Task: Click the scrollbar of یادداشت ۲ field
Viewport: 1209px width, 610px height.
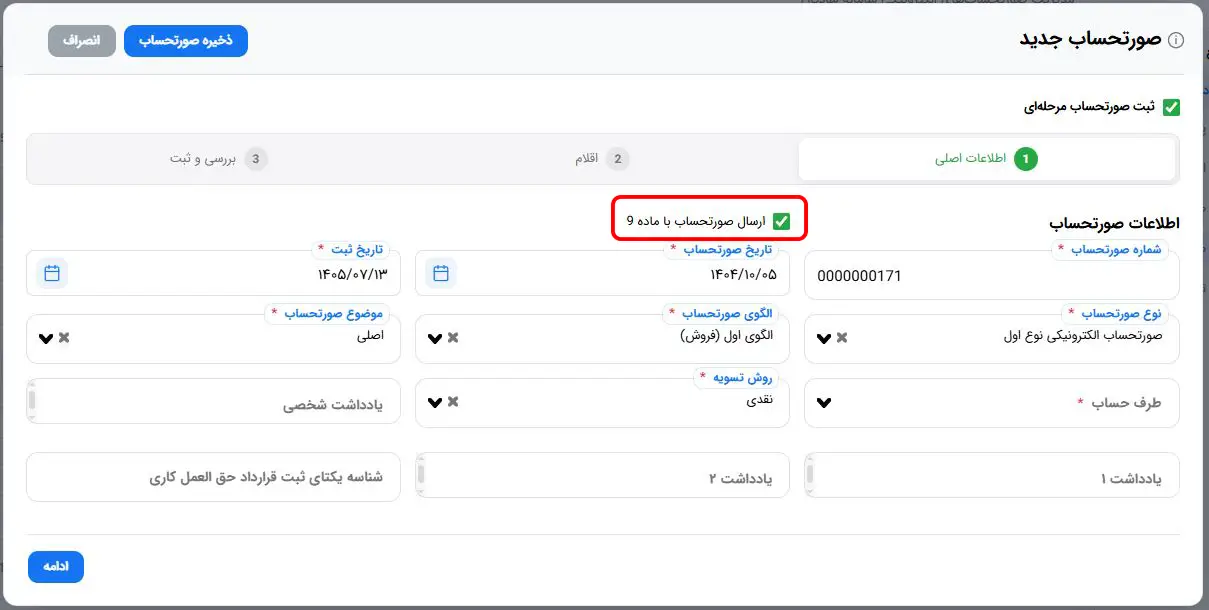Action: pyautogui.click(x=421, y=476)
